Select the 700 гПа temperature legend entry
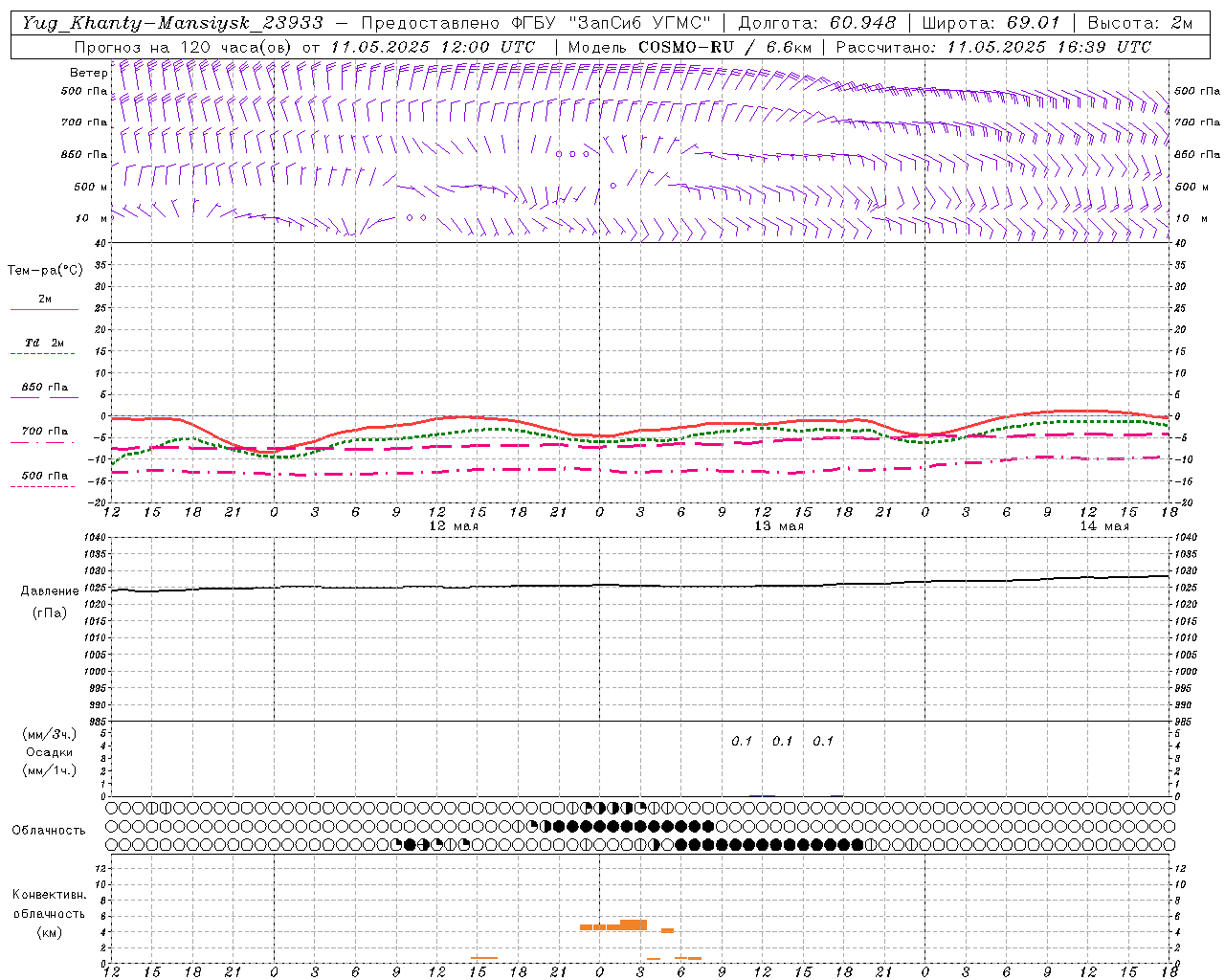1225x980 pixels. click(44, 432)
